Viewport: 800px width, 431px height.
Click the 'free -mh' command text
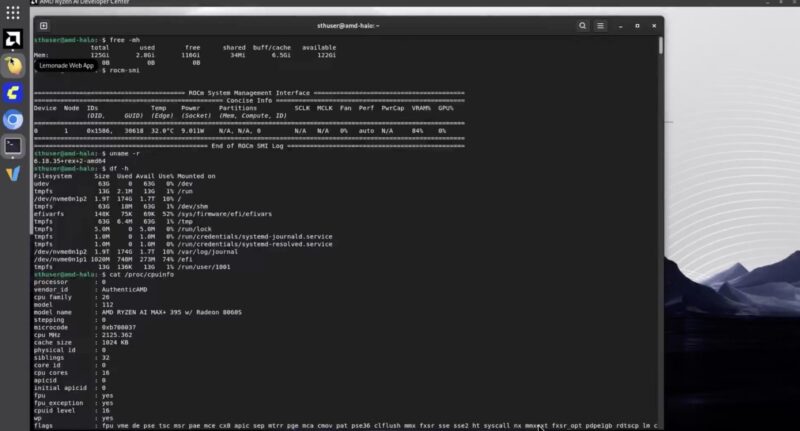pos(124,40)
